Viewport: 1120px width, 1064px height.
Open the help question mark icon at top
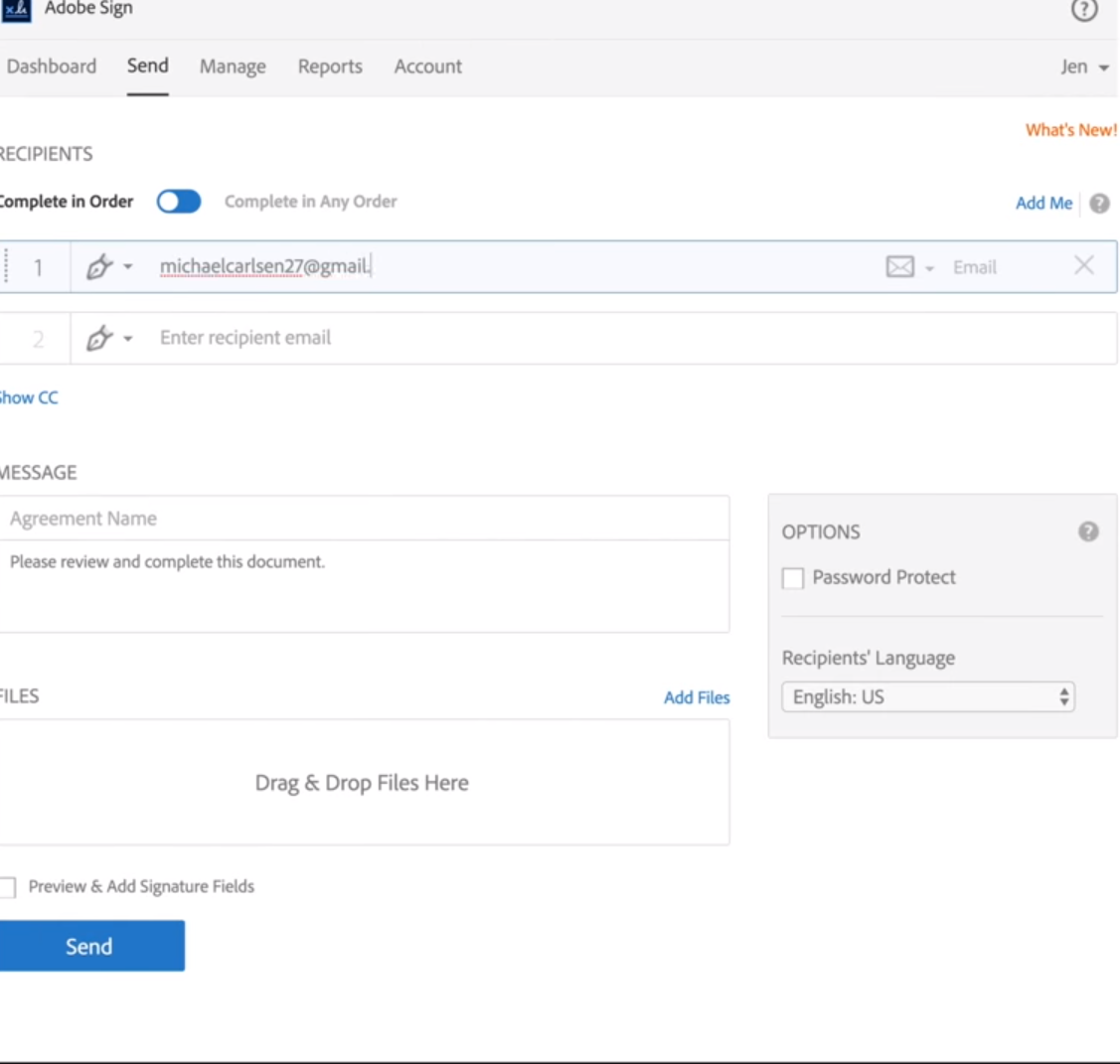[x=1084, y=11]
